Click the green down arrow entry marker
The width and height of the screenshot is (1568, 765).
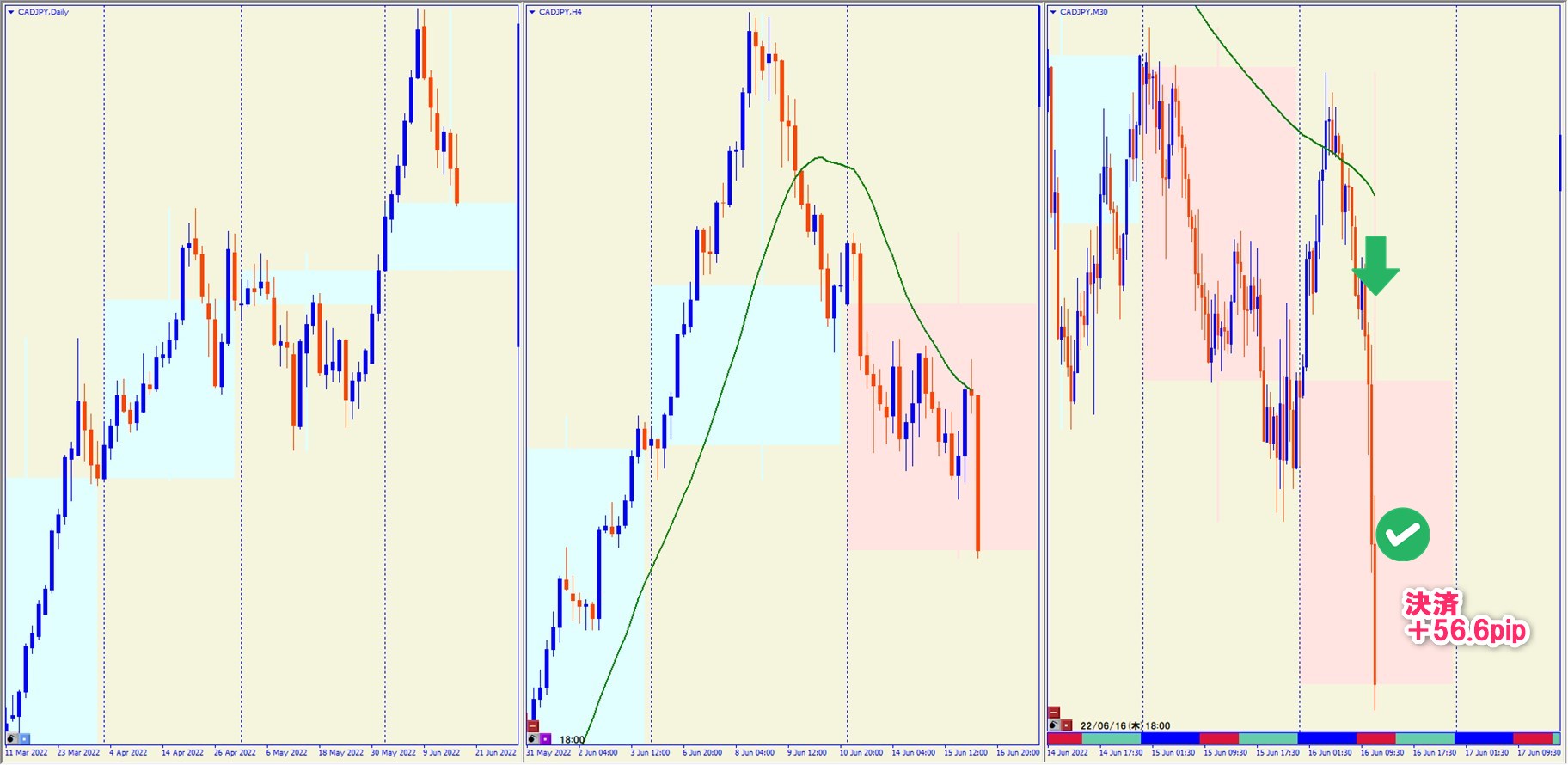coord(1375,266)
